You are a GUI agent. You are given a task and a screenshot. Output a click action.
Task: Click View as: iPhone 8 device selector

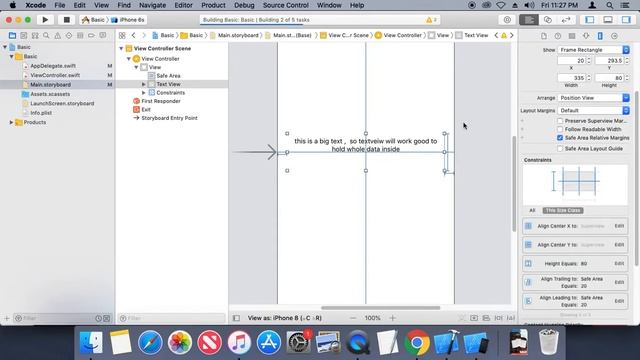pos(284,318)
